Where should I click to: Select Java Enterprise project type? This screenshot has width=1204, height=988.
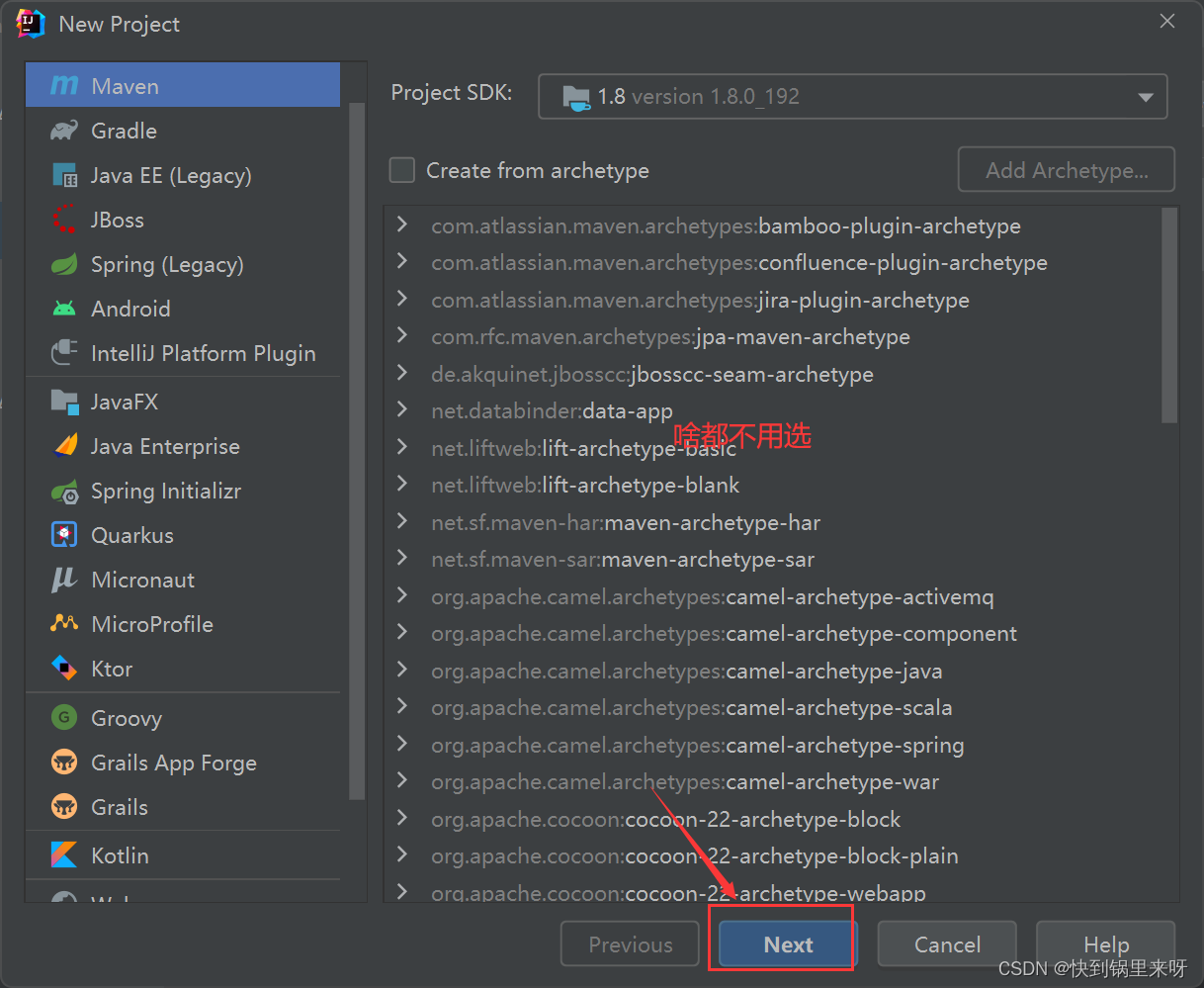pyautogui.click(x=183, y=446)
